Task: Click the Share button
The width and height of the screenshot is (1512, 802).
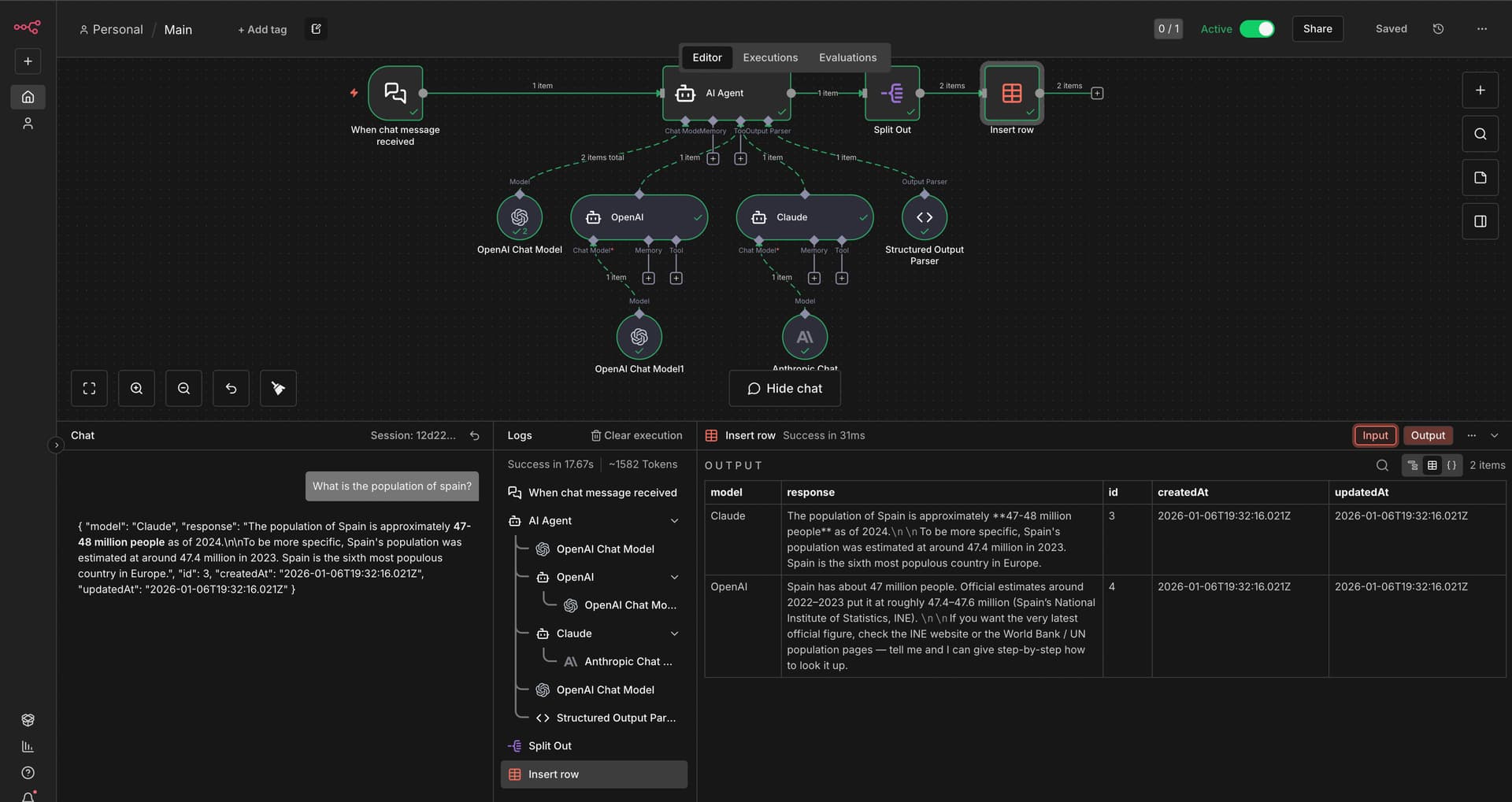Action: (x=1317, y=29)
